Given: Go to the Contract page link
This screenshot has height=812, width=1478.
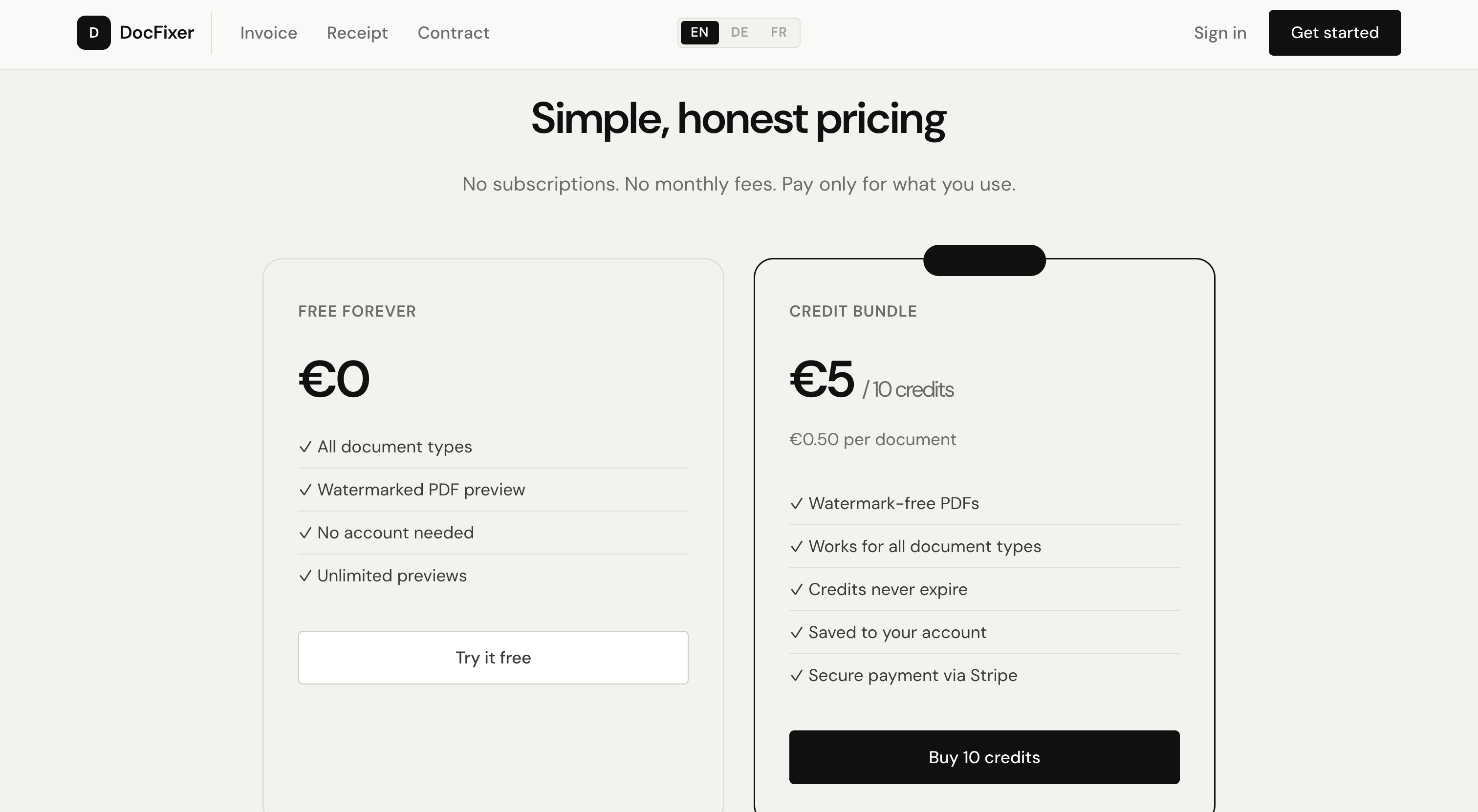Looking at the screenshot, I should tap(453, 33).
